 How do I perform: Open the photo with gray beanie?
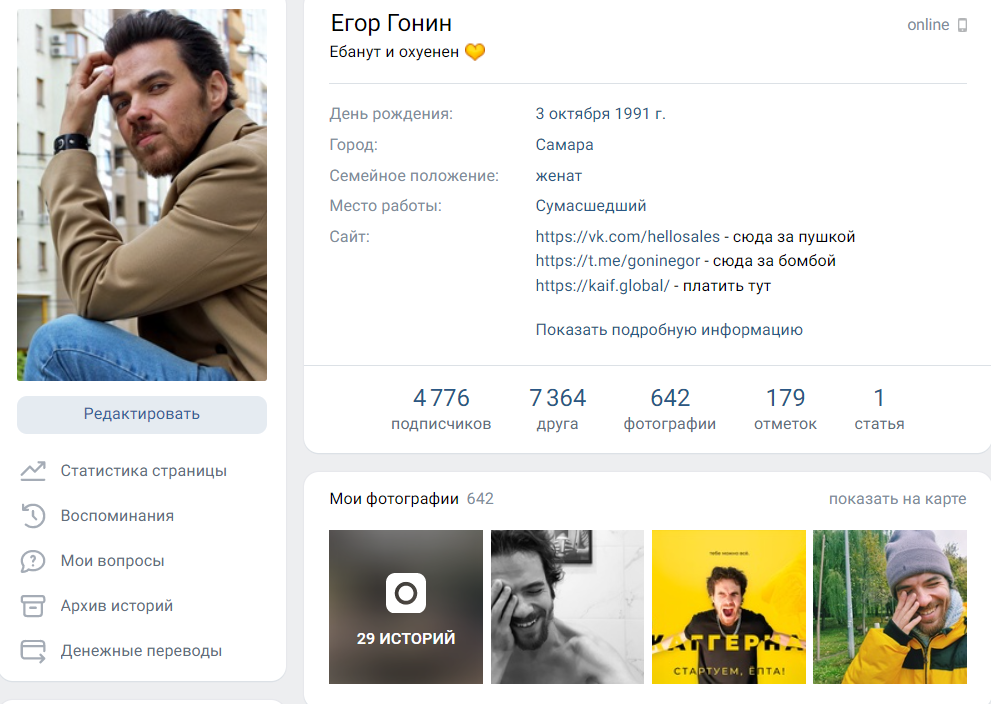click(890, 607)
